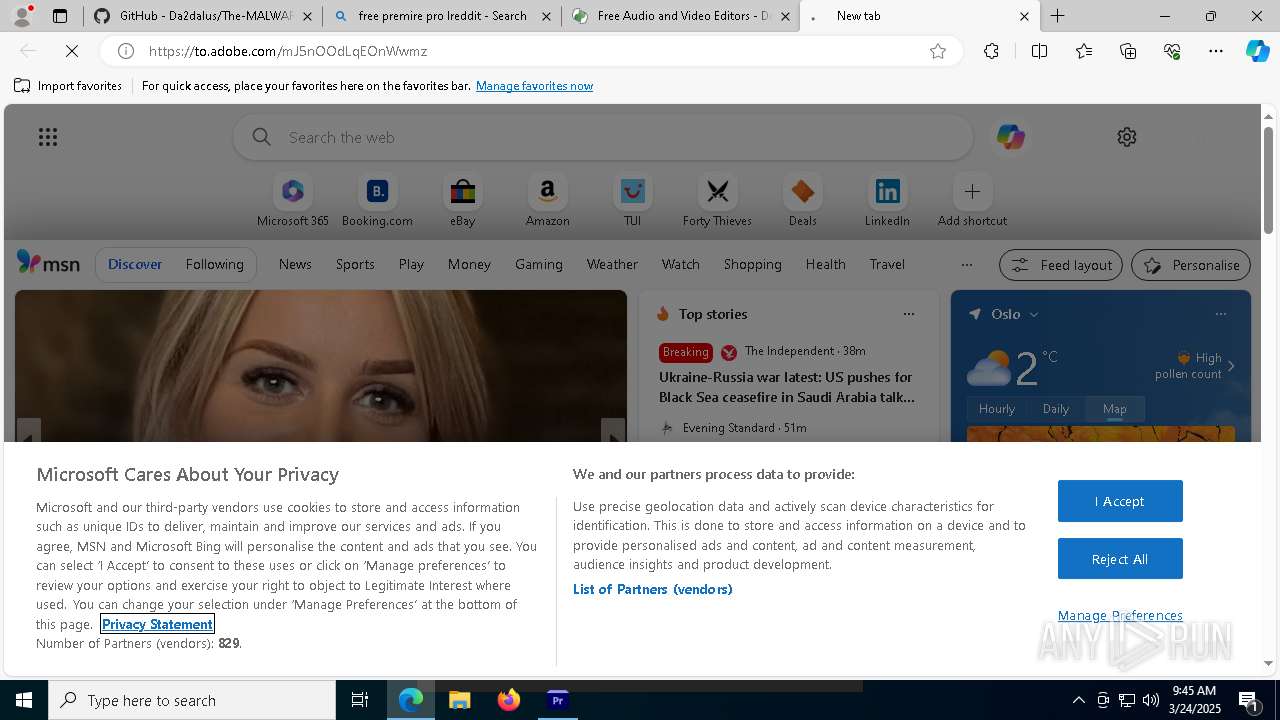
Task: Expand High pollen count arrow
Action: [1231, 366]
